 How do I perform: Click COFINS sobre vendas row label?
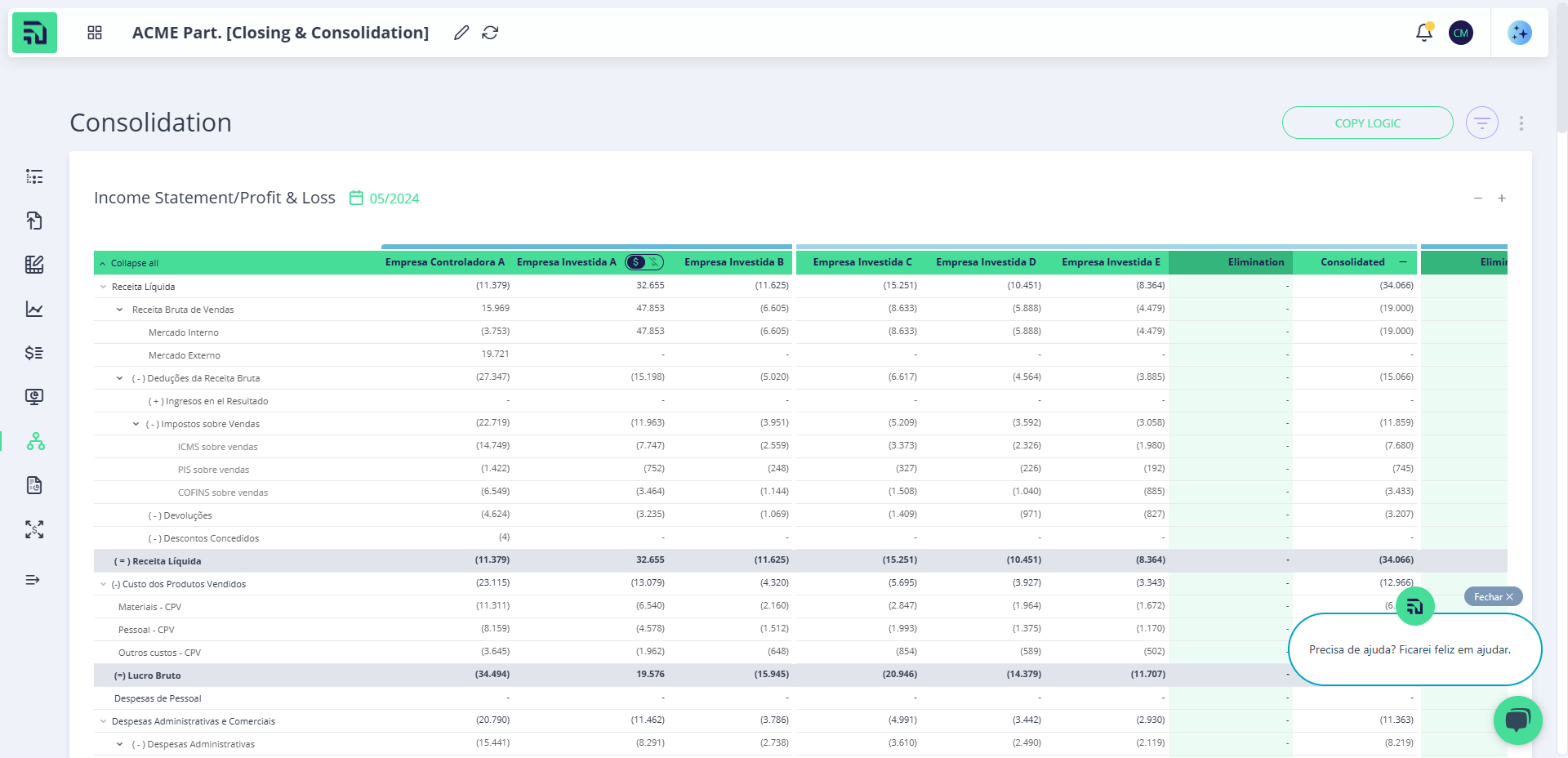point(223,493)
